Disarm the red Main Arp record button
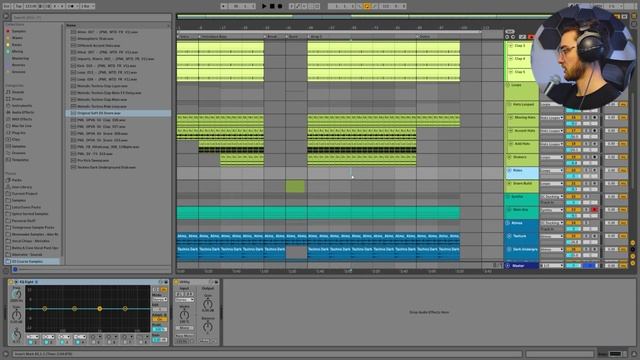Image resolution: width=640 pixels, height=360 pixels. click(594, 210)
